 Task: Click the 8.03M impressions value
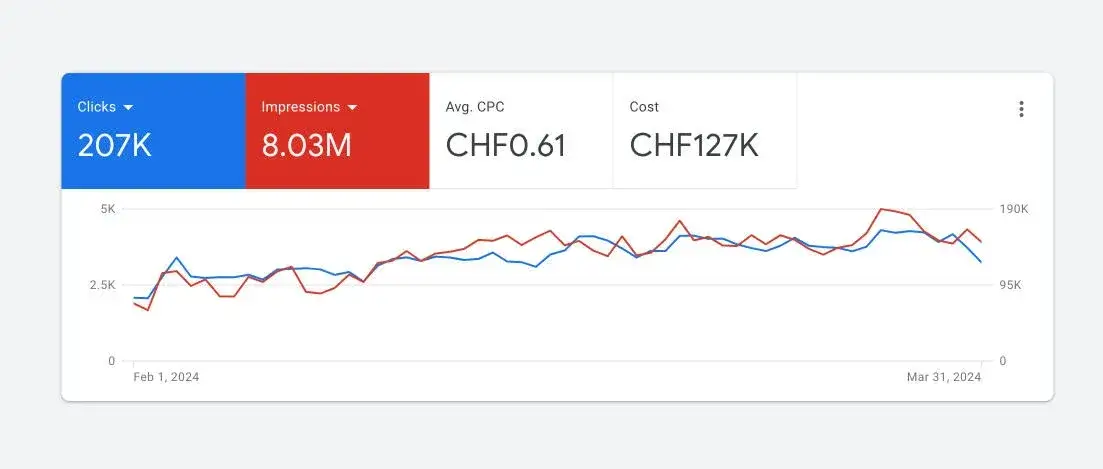tap(306, 146)
